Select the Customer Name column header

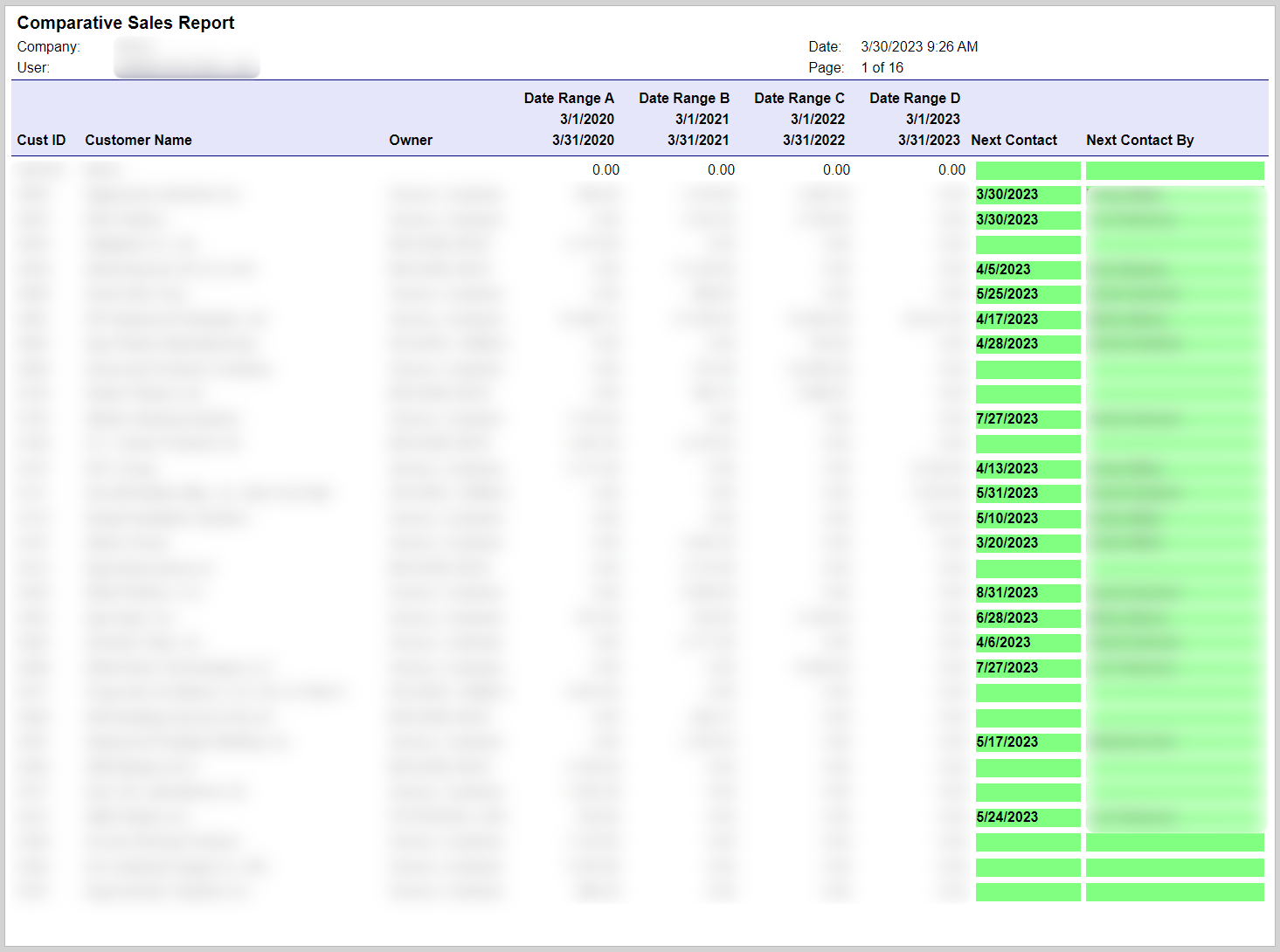[x=138, y=140]
